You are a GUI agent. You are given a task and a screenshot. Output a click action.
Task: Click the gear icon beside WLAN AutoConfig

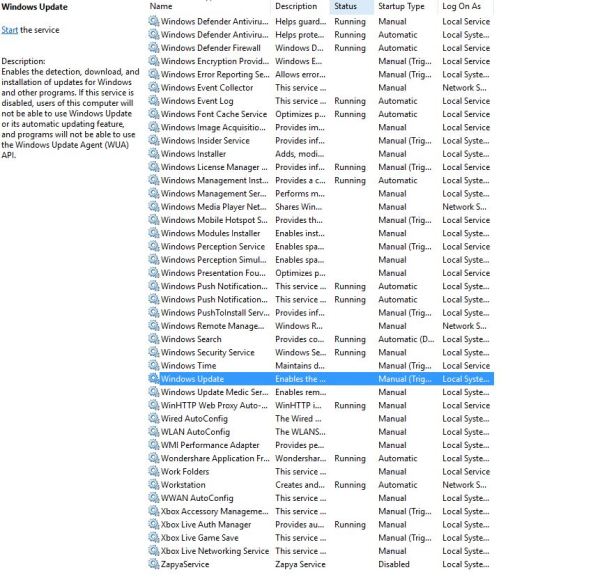[153, 432]
